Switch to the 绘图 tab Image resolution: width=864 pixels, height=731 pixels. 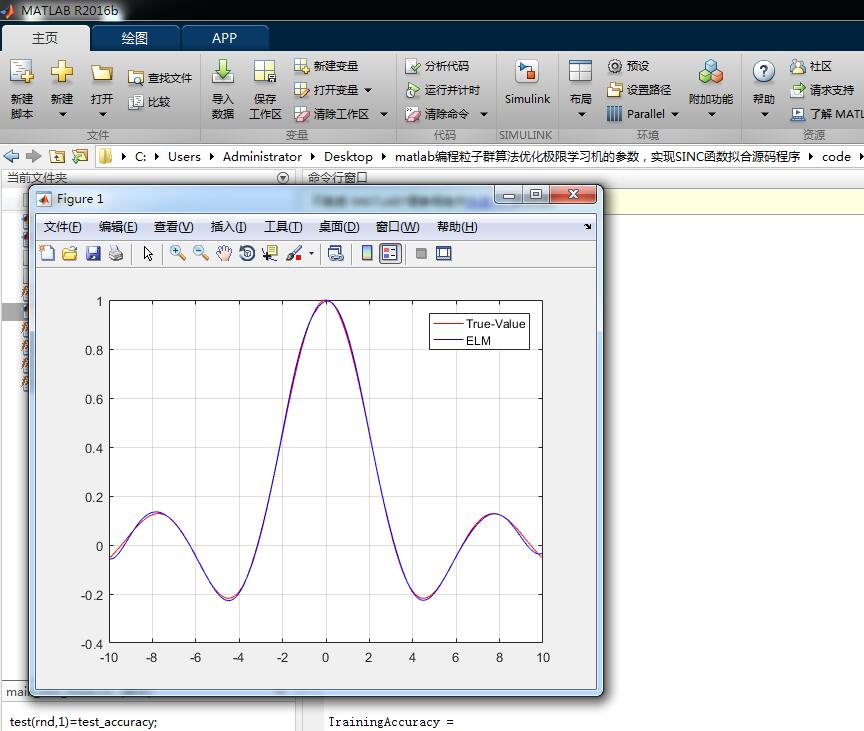coord(134,38)
